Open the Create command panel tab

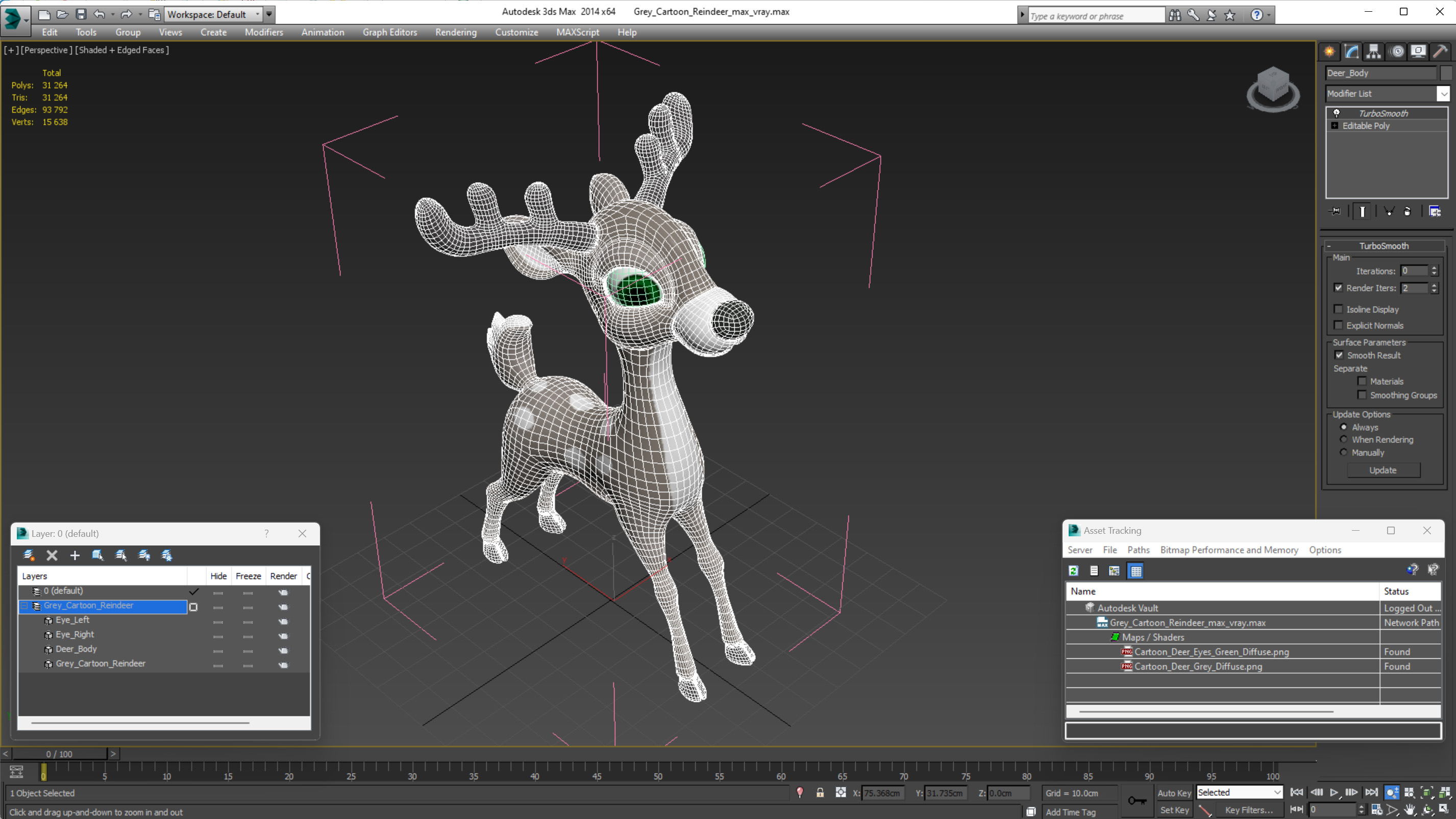(x=1329, y=52)
